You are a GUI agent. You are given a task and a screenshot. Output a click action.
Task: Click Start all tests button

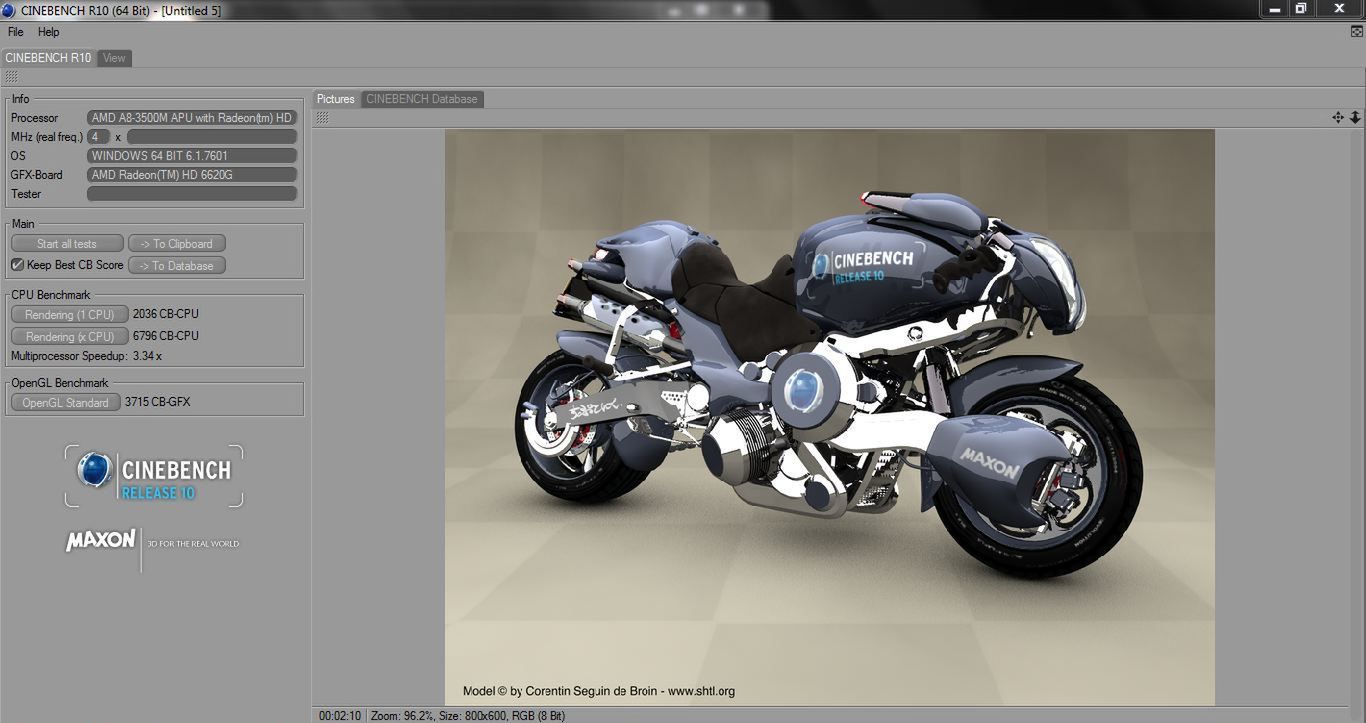pos(67,243)
